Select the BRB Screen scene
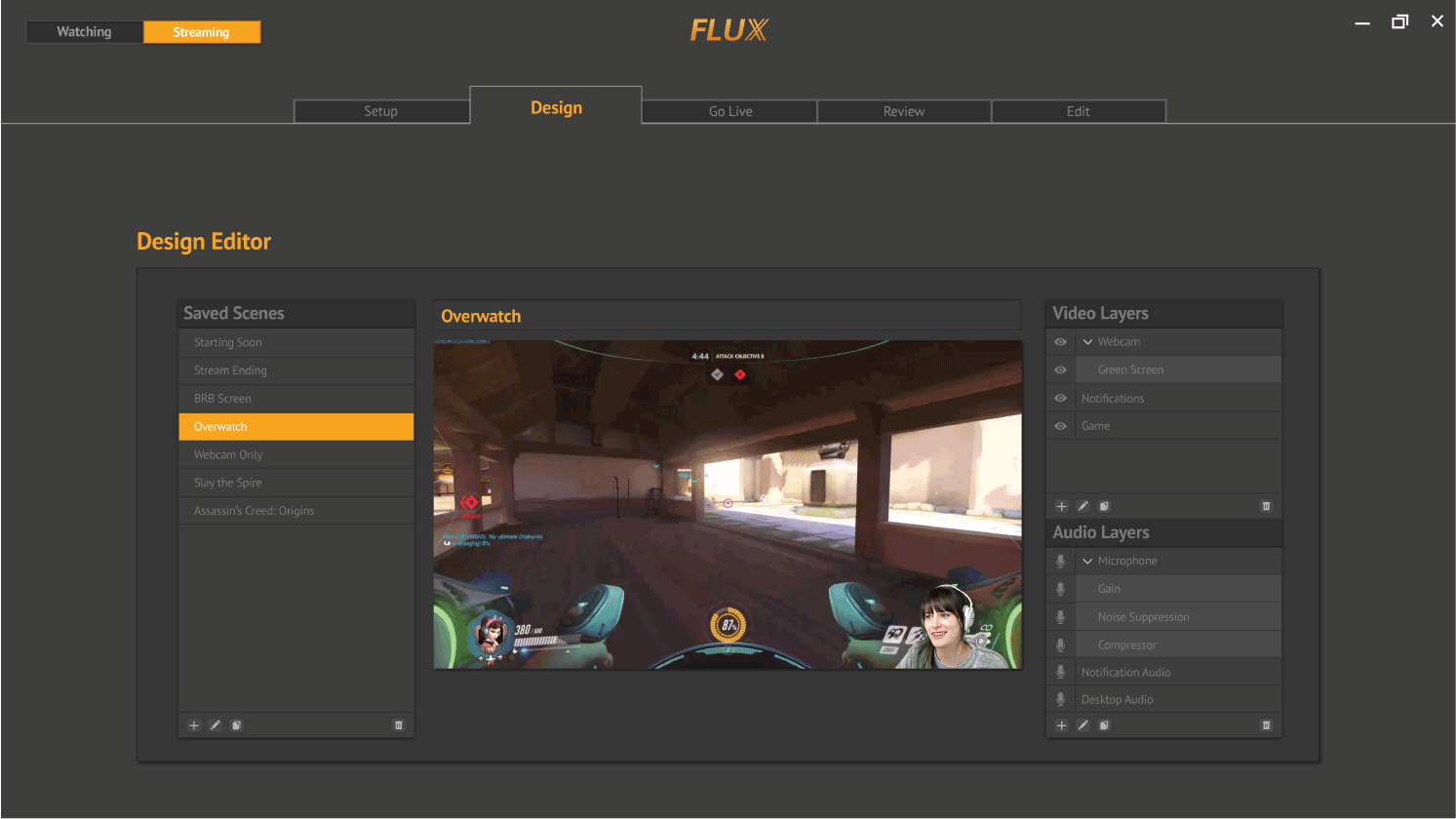This screenshot has height=819, width=1456. tap(296, 399)
